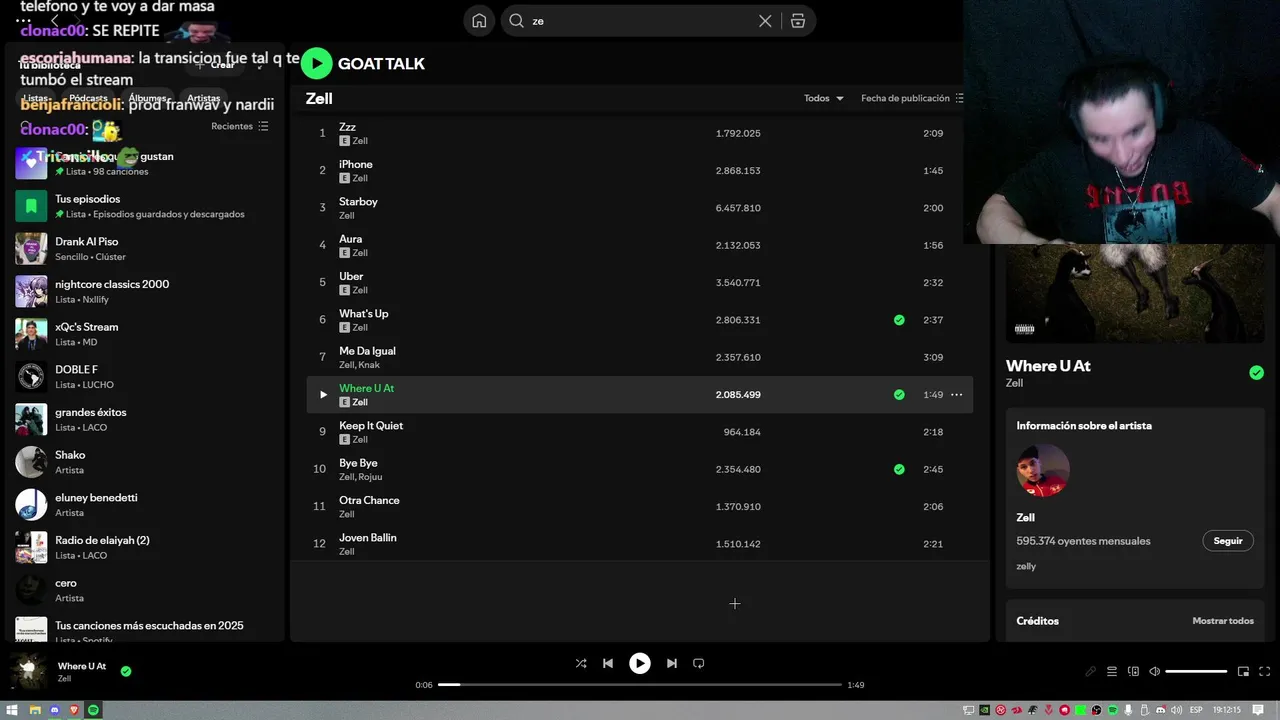Screen dimensions: 1280x720
Task: Open the Todos filter dropdown
Action: click(x=824, y=98)
